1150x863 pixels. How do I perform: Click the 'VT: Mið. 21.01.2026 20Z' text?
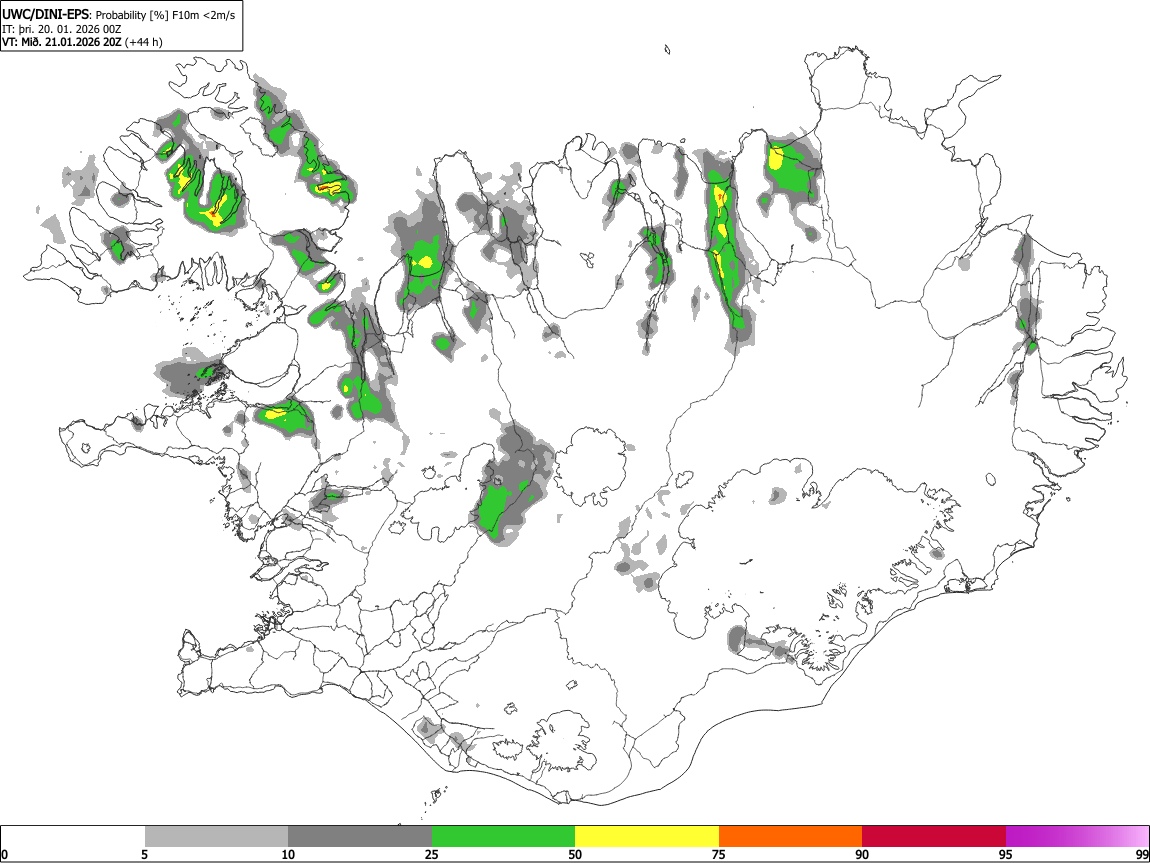(62, 42)
